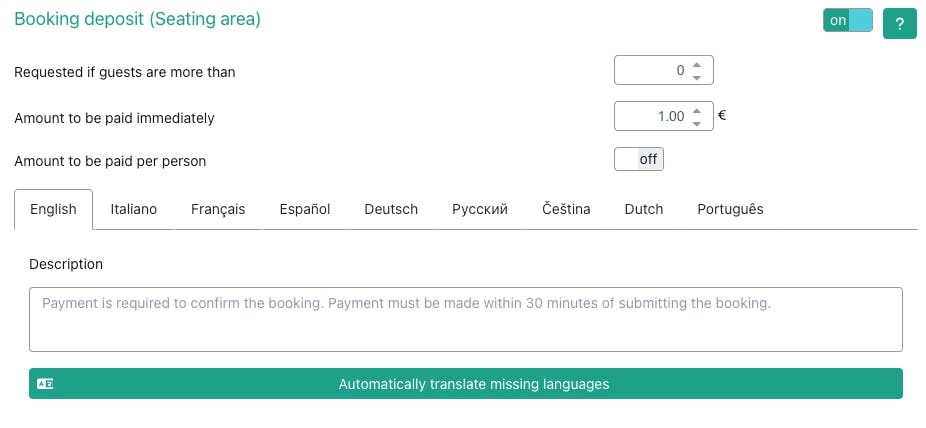Decrease the immediate payment amount with the down arrow

[697, 123]
